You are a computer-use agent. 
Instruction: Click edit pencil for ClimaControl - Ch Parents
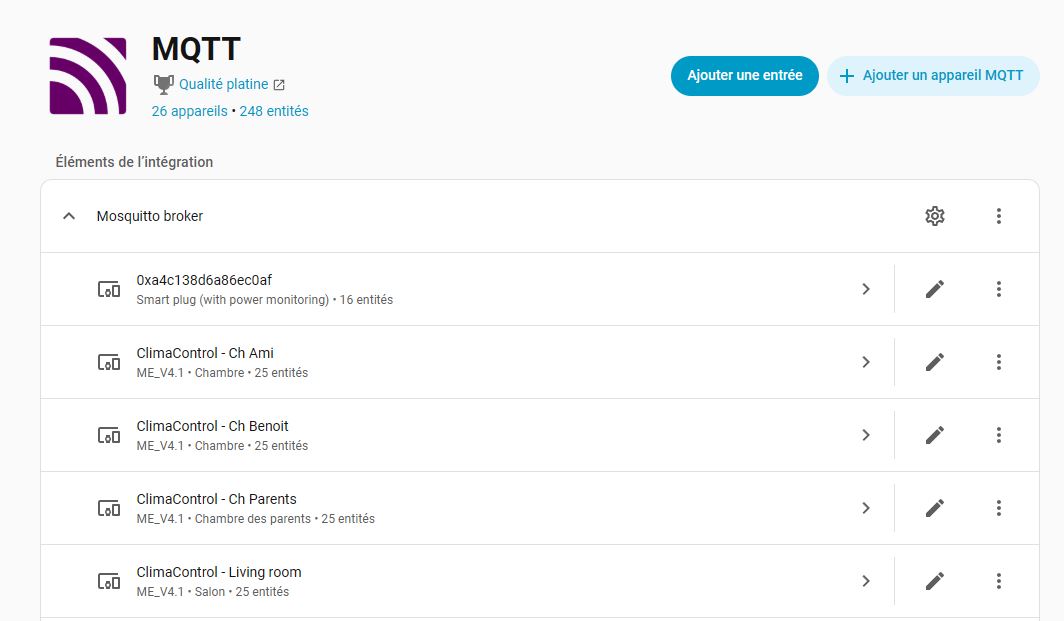click(x=934, y=508)
